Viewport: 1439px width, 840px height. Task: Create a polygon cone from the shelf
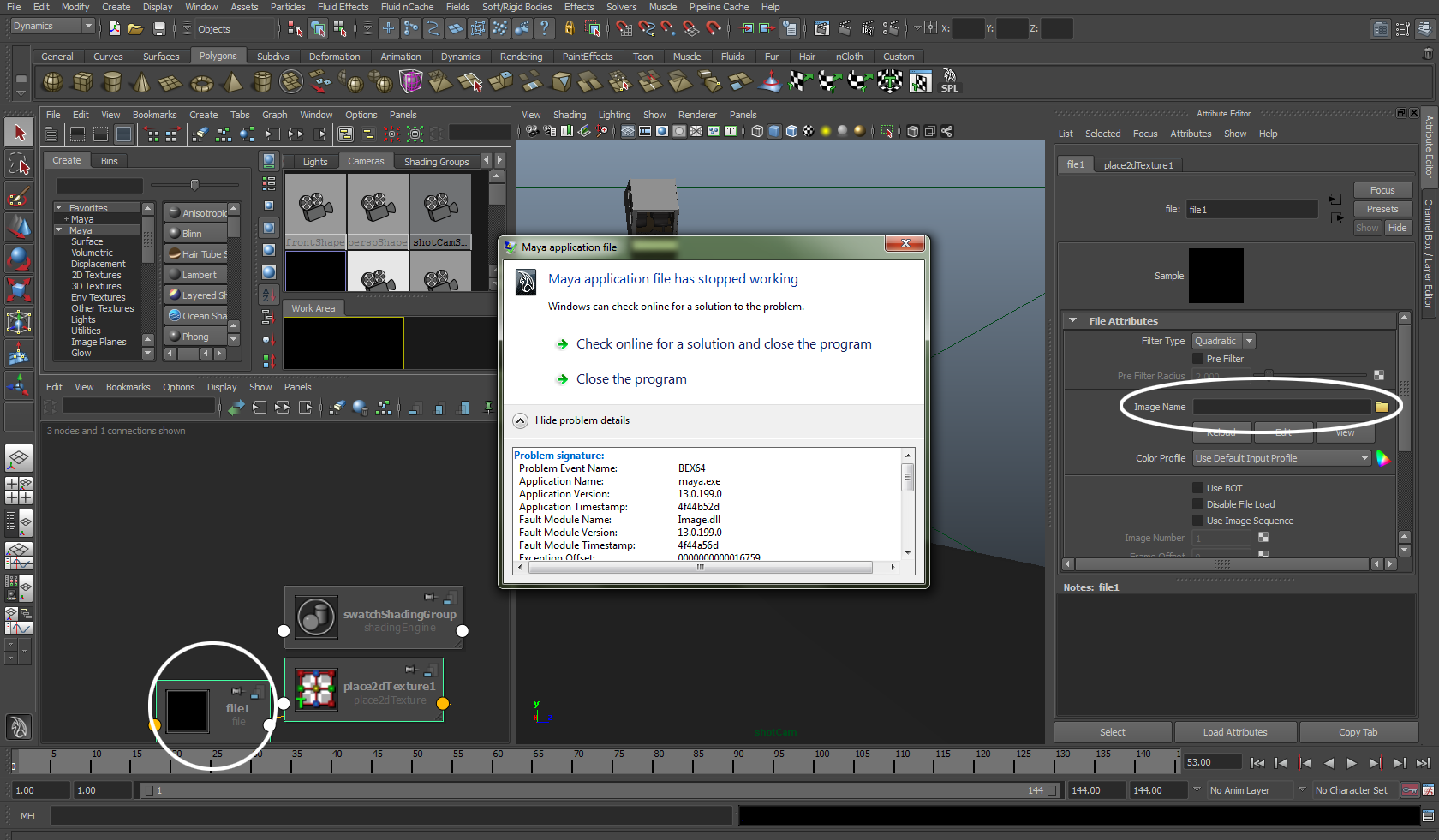141,82
